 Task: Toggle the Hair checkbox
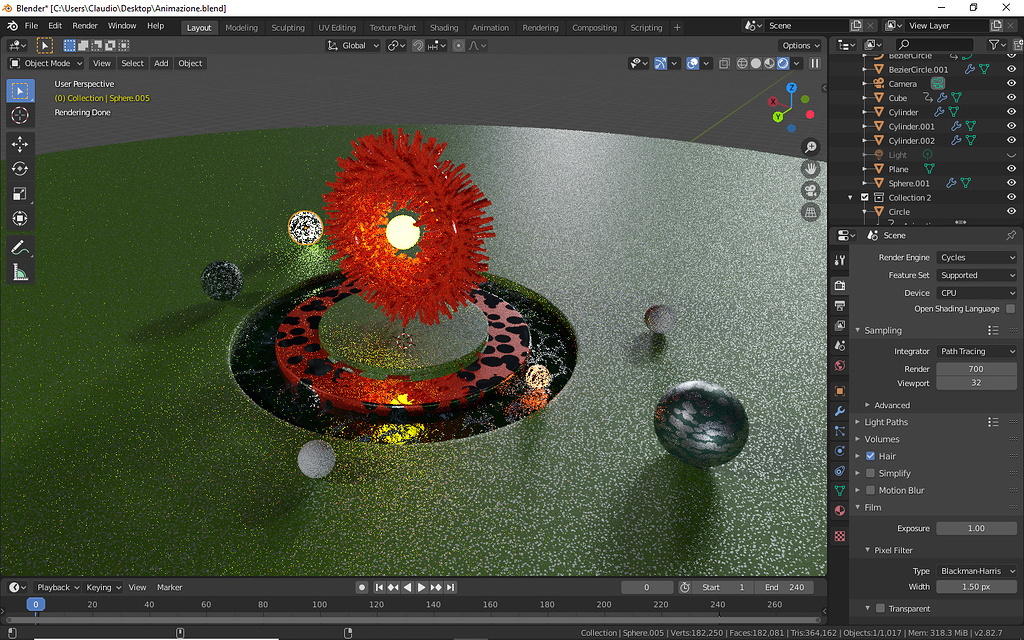pyautogui.click(x=871, y=456)
